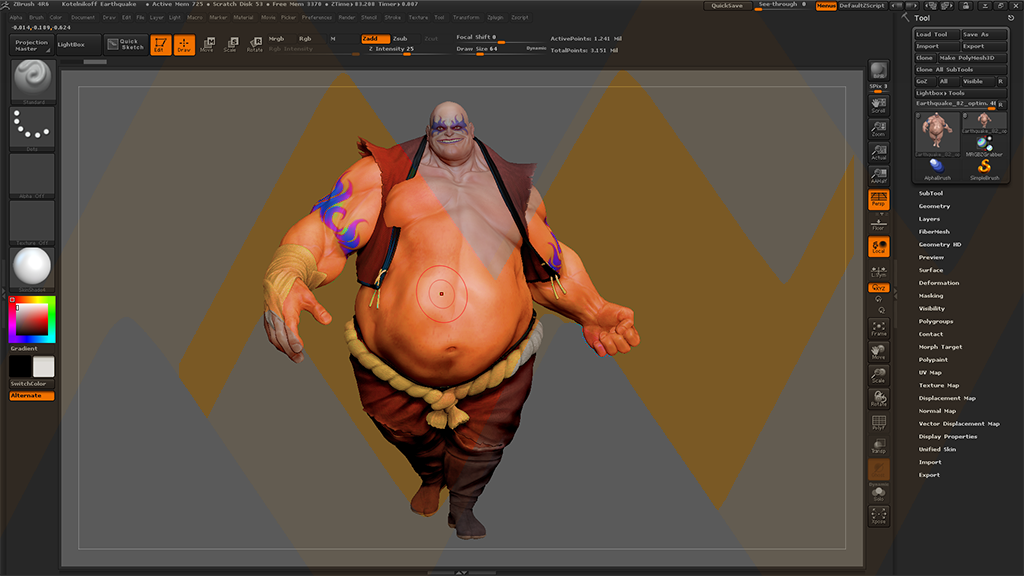Open the LightBox button

click(x=78, y=44)
